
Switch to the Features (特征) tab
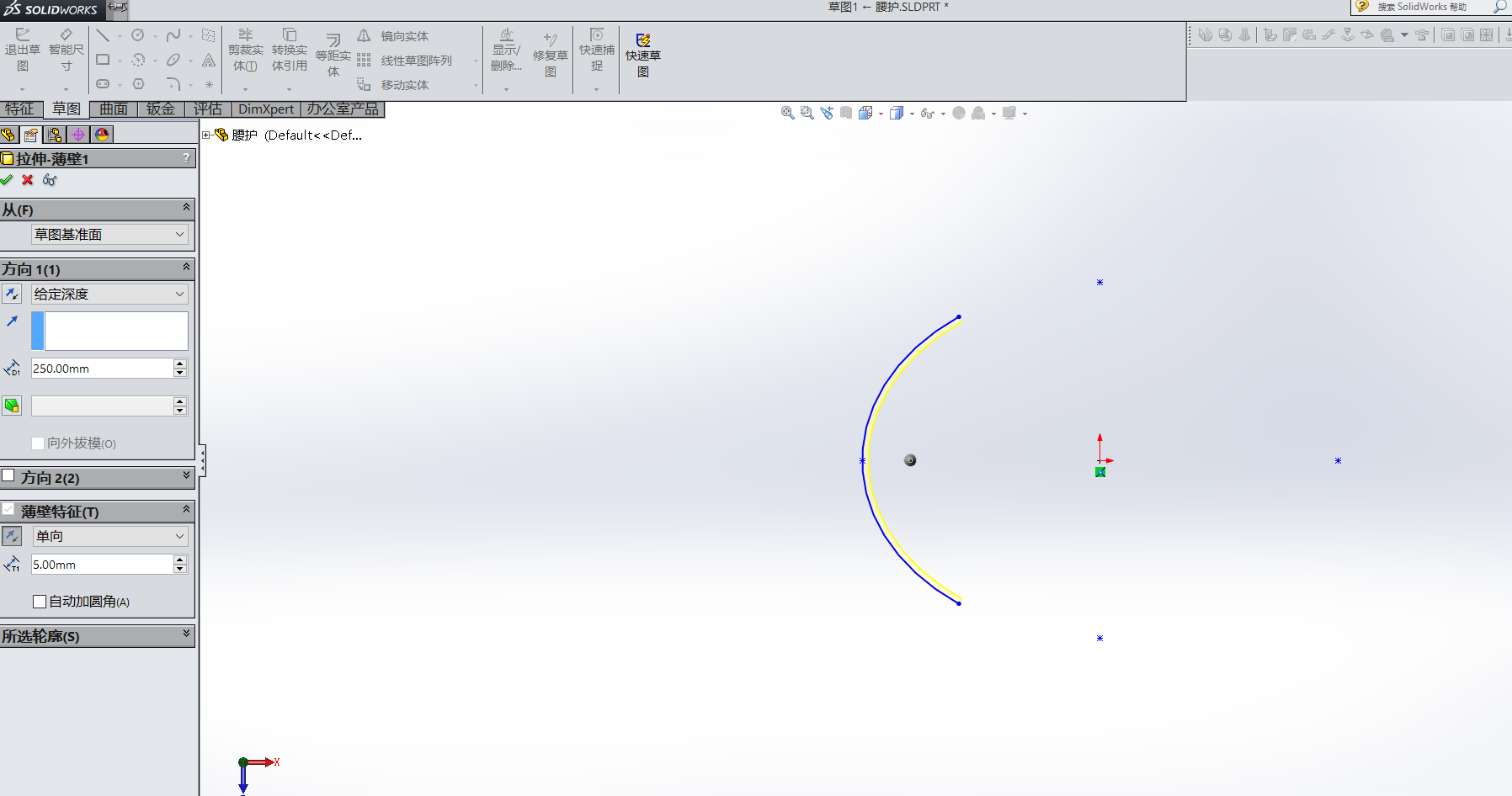pos(21,109)
